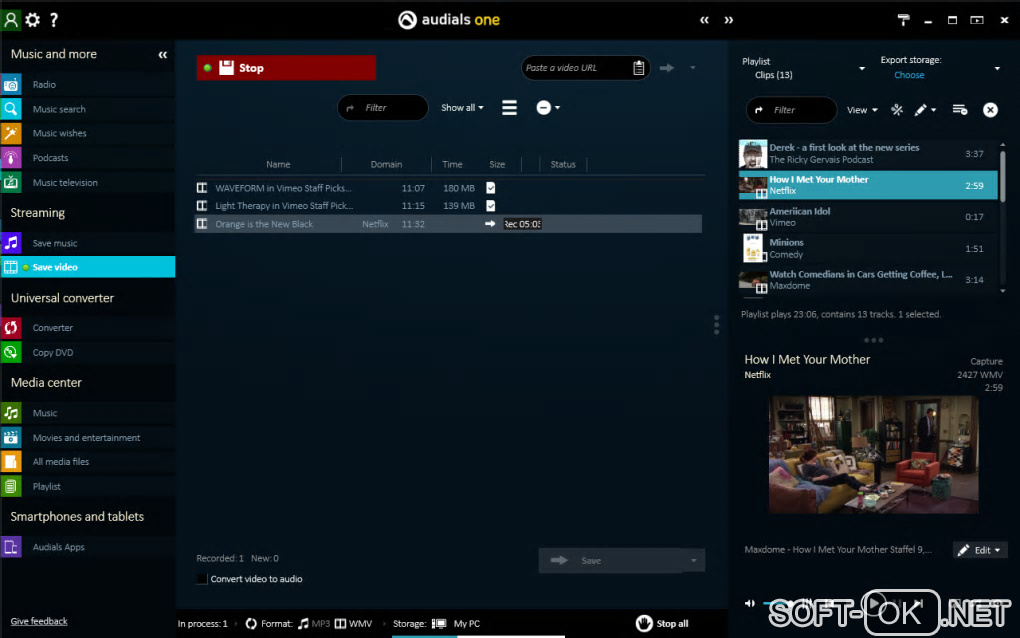This screenshot has height=638, width=1020.
Task: Collapse the Music and more sidebar
Action: pos(163,55)
